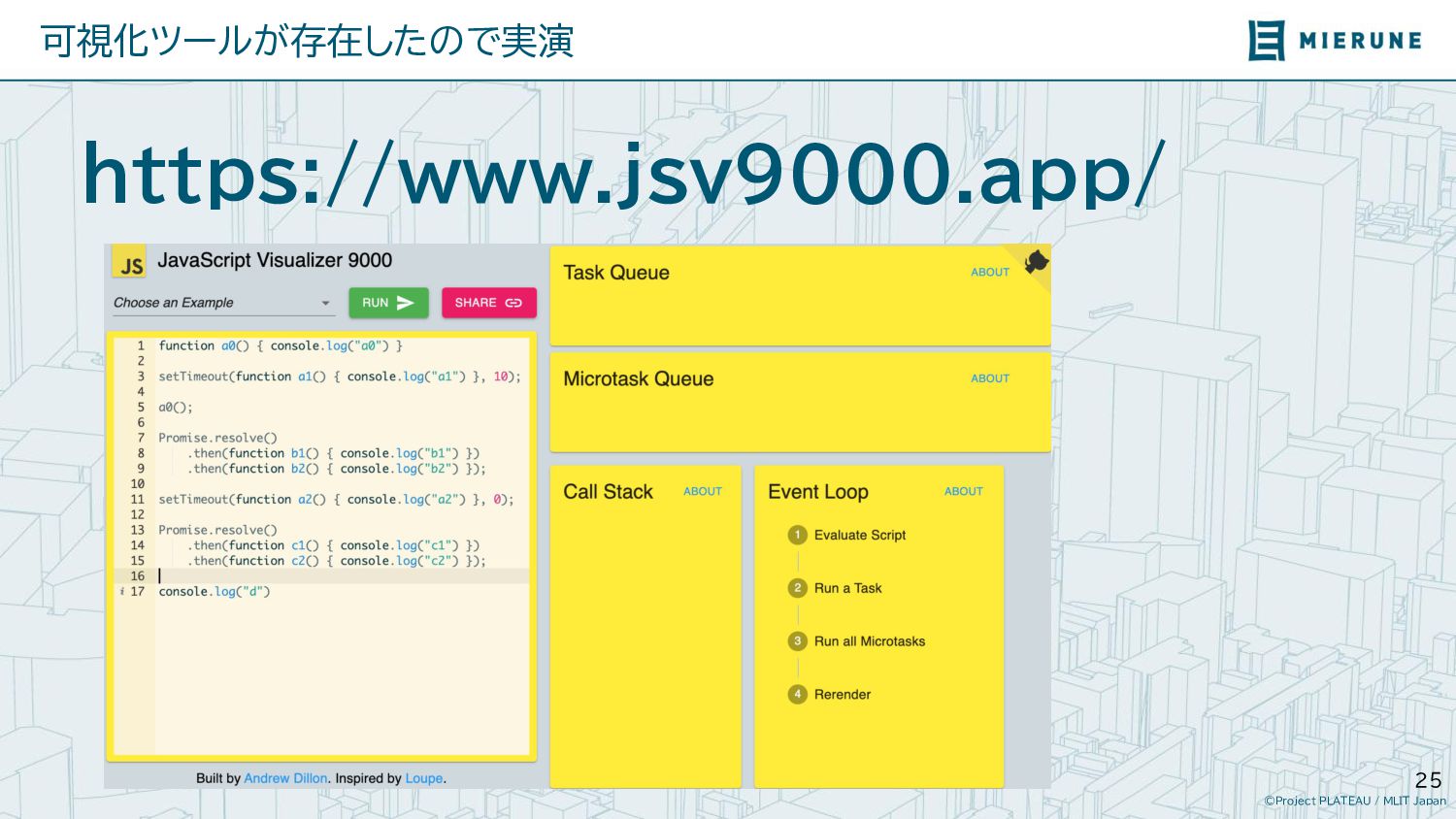Click the JavaScript Visualizer 9000 title
This screenshot has width=1456, height=819.
pos(275,260)
